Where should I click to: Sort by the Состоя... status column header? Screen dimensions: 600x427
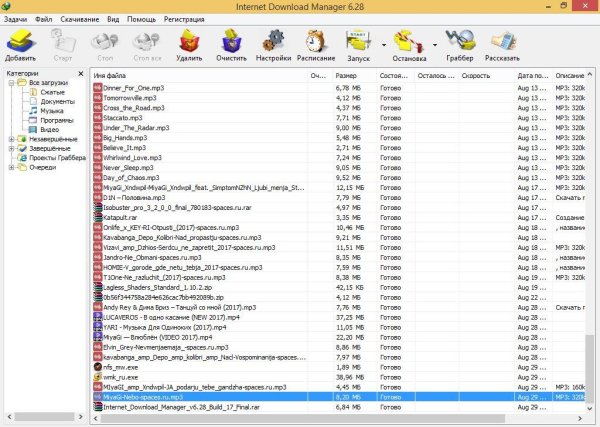point(396,76)
